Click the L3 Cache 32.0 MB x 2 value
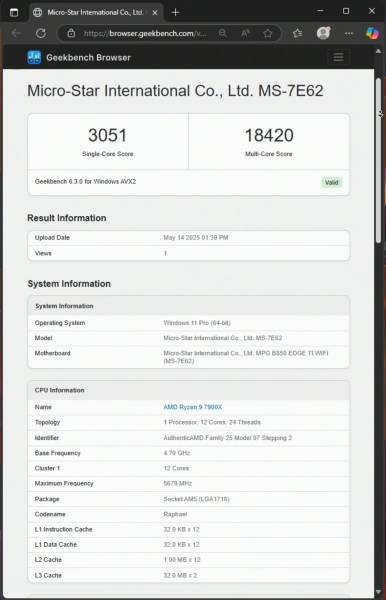 (180, 575)
